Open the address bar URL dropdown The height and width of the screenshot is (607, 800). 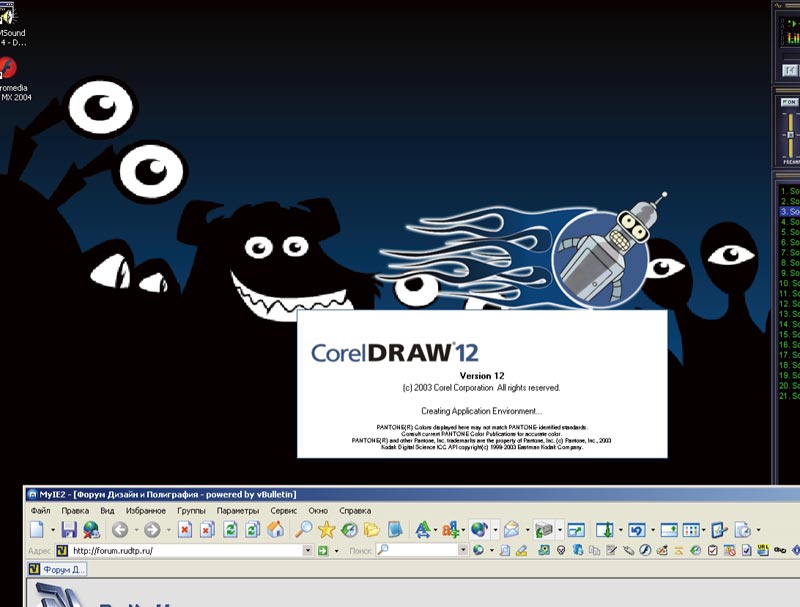[x=308, y=550]
